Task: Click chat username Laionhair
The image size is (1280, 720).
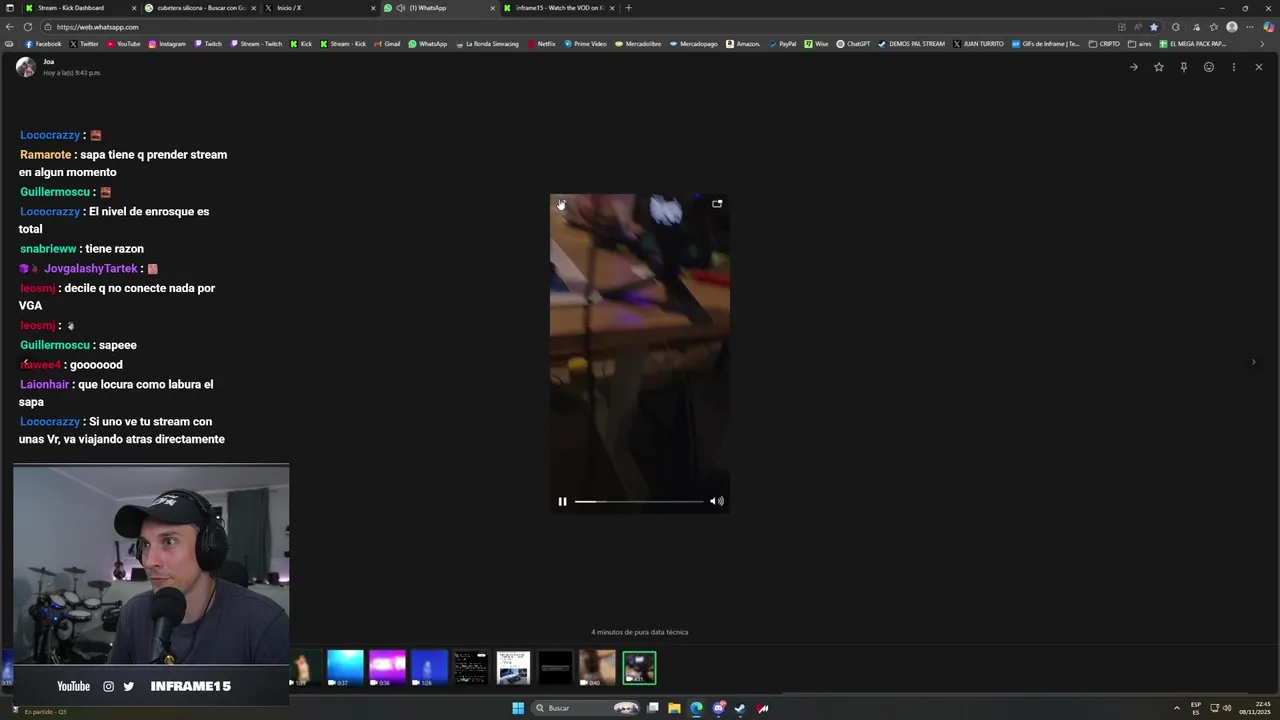Action: coord(45,384)
